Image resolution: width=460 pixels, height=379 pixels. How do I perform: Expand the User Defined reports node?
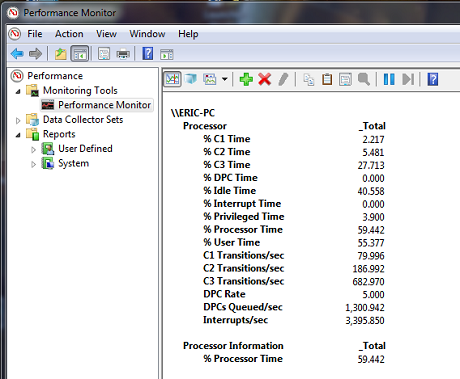tap(33, 150)
